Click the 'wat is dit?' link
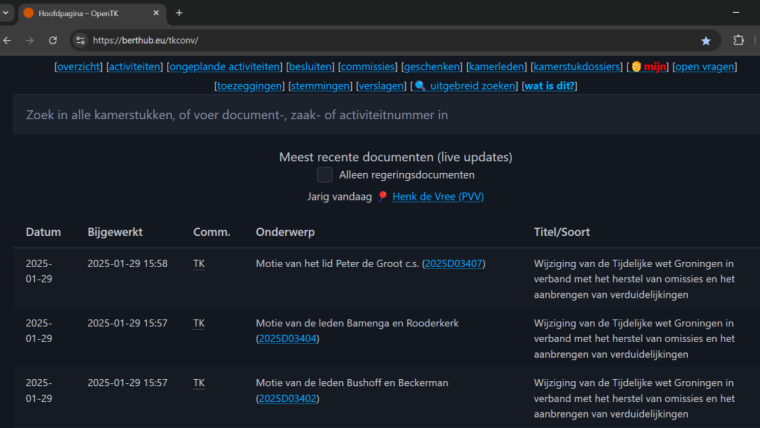The width and height of the screenshot is (760, 428). (549, 86)
